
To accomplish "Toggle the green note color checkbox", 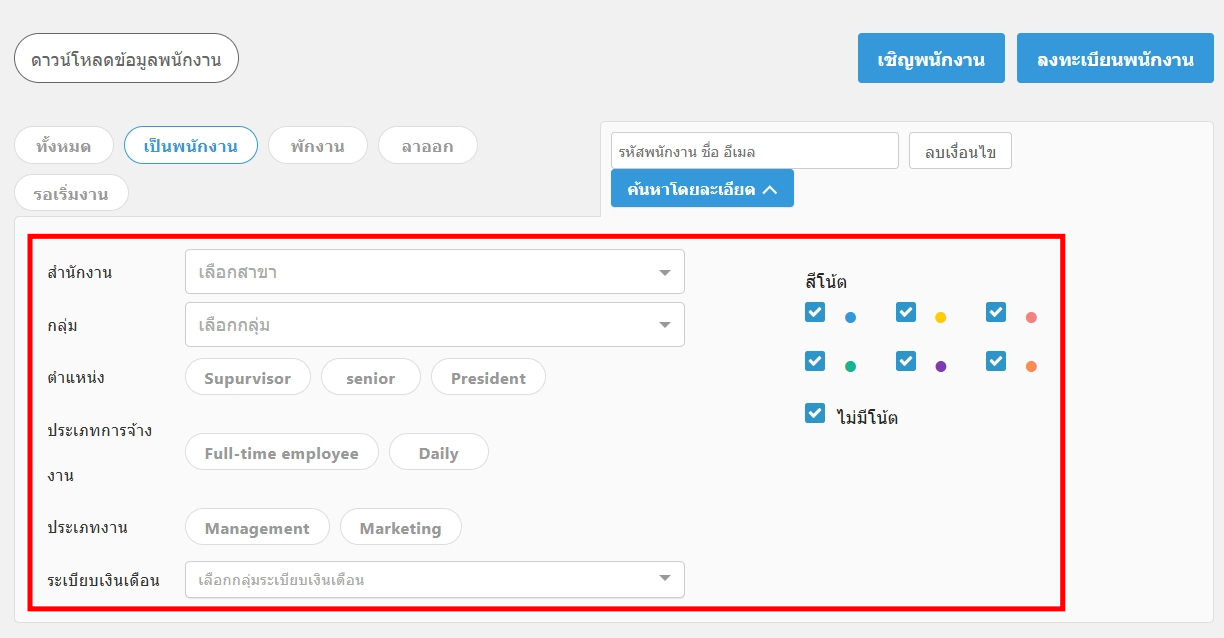I will click(x=815, y=361).
